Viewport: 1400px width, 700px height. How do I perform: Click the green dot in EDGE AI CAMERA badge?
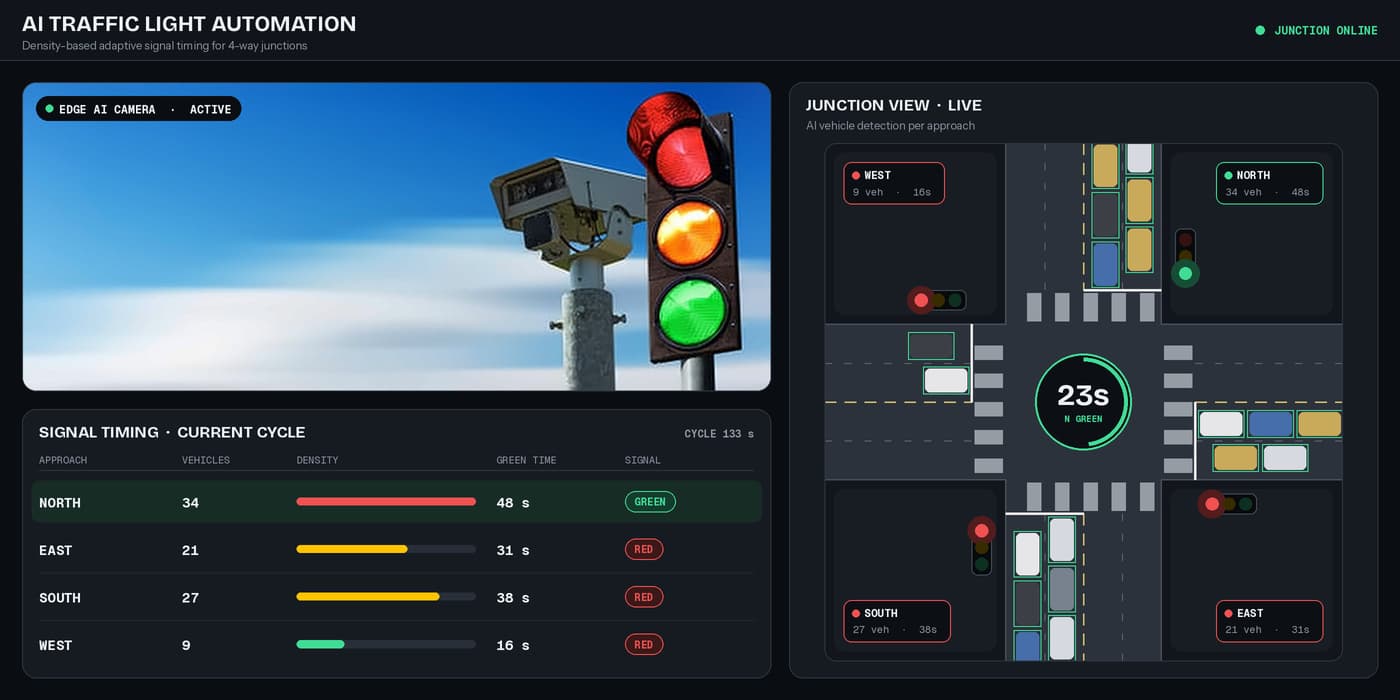[x=49, y=109]
